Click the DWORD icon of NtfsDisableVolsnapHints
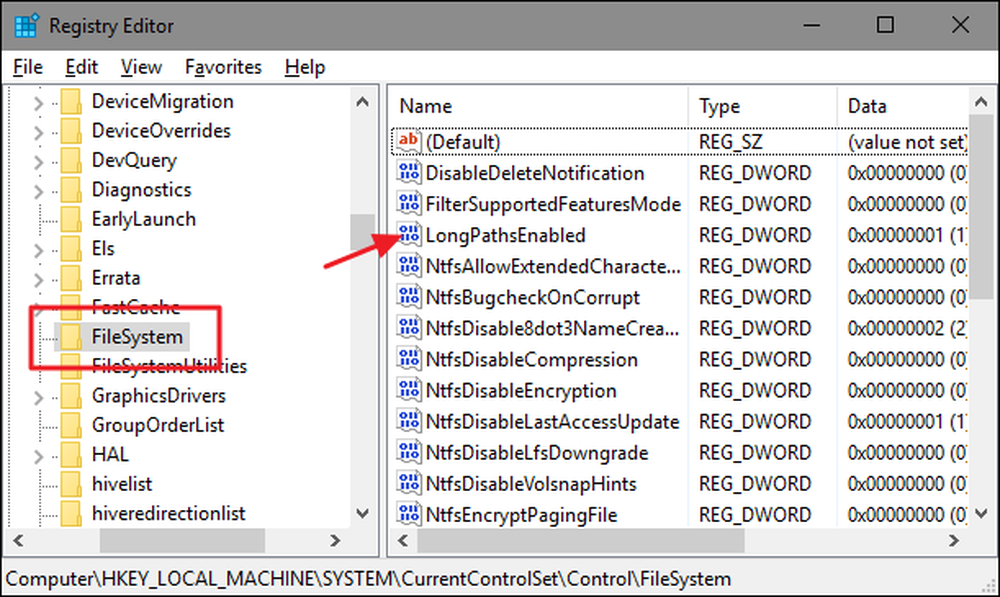Screen dimensions: 1000x597 click(x=408, y=483)
